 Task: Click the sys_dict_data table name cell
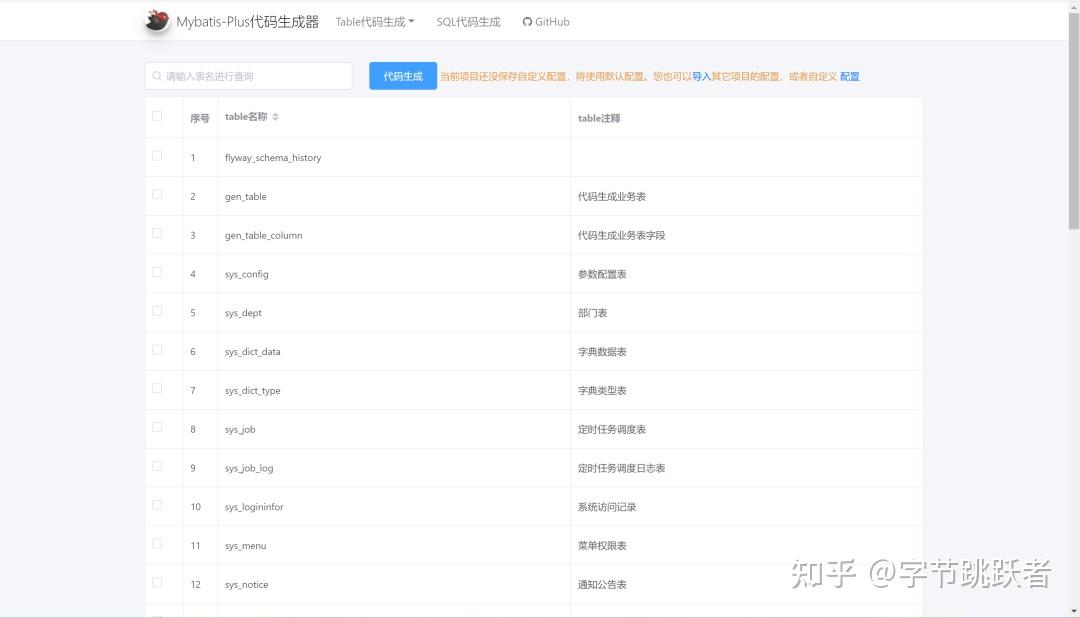[x=254, y=350]
